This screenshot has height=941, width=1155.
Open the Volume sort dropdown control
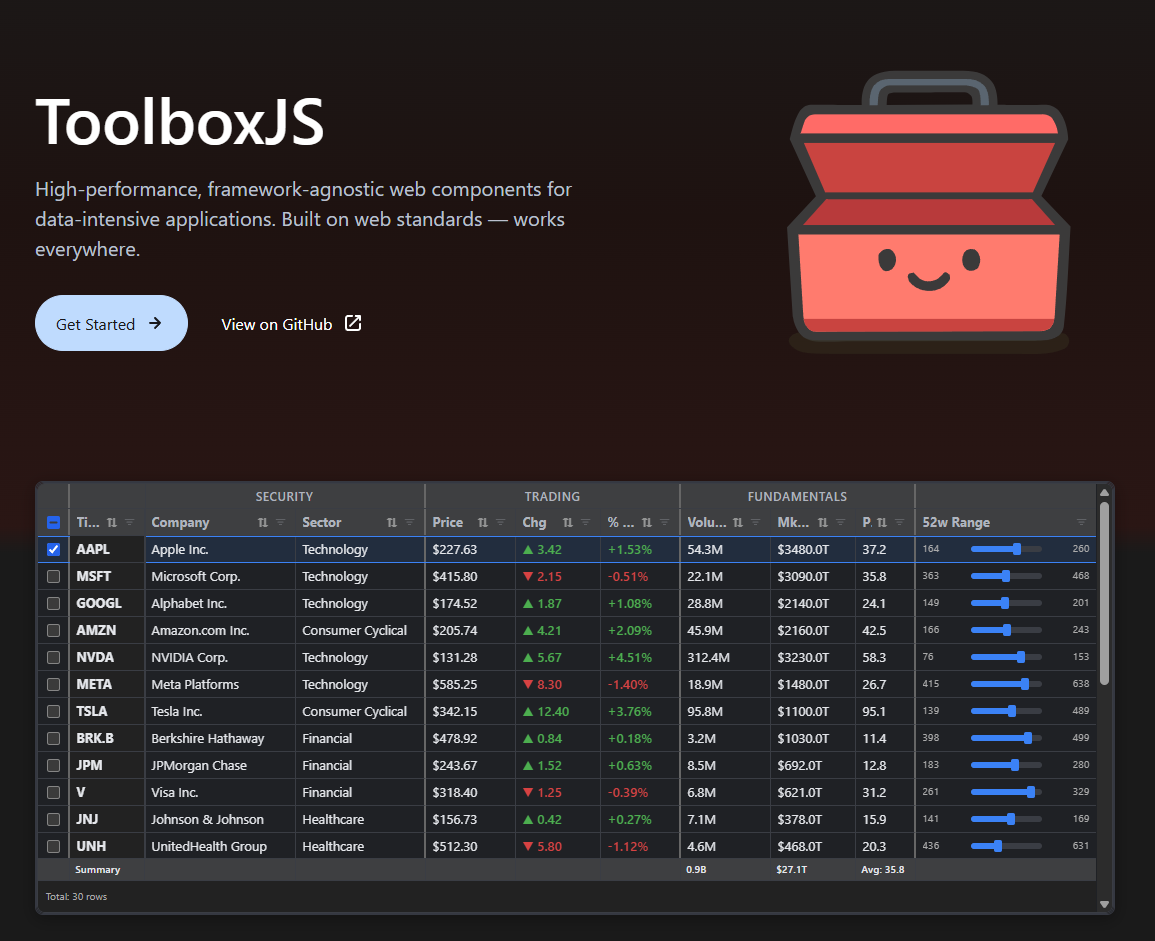(738, 521)
